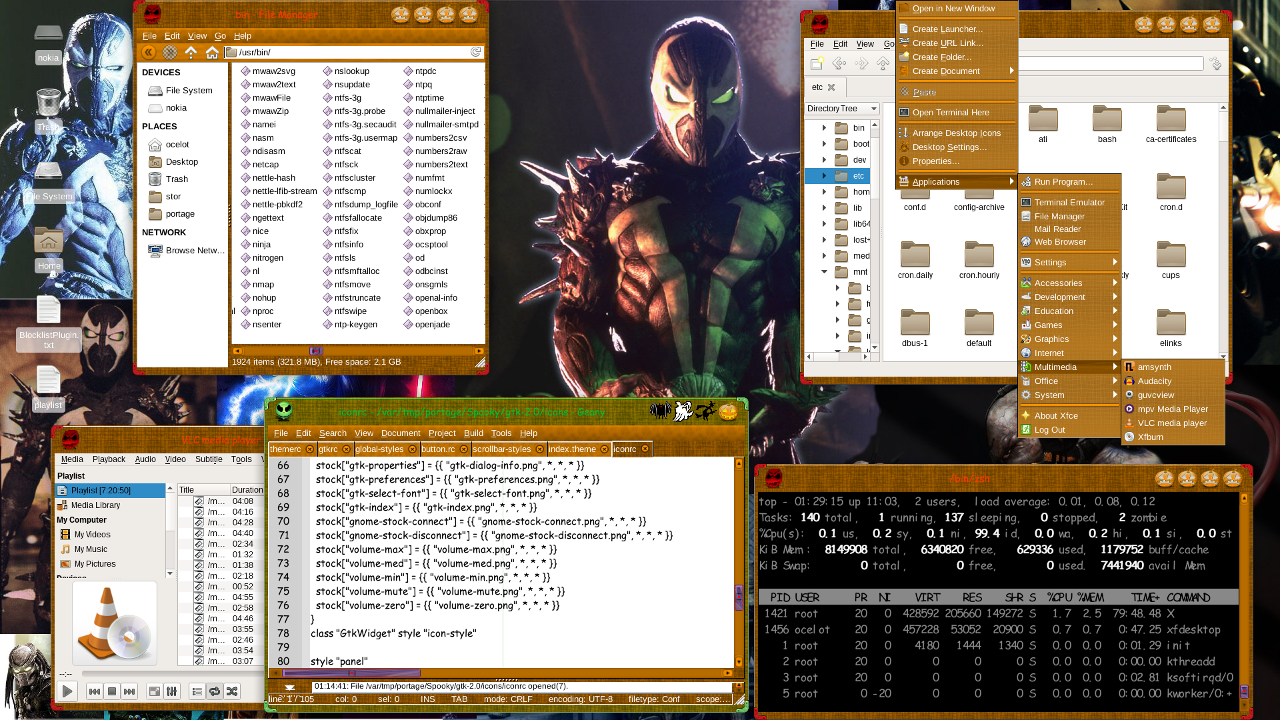
Task: Expand the bin folder in directory tree
Action: [x=824, y=128]
